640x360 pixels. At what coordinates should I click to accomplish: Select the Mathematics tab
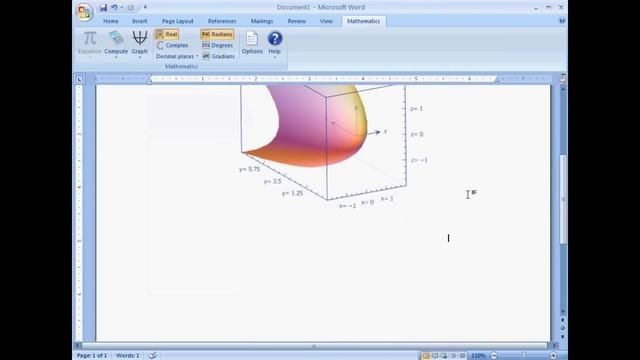click(364, 21)
